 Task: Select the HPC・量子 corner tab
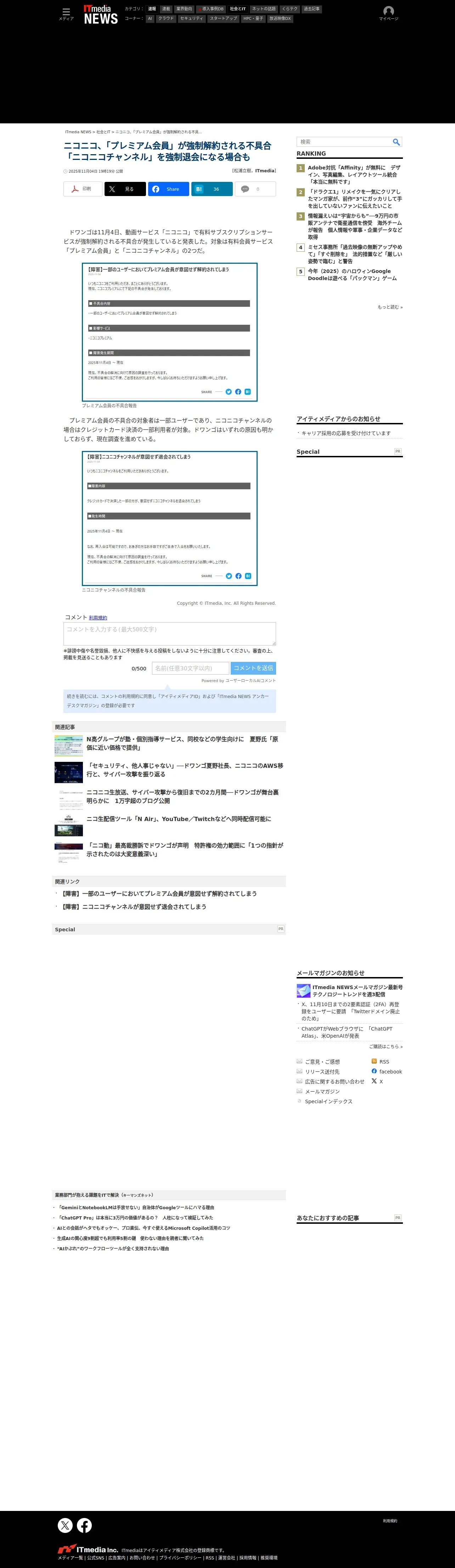coord(253,19)
